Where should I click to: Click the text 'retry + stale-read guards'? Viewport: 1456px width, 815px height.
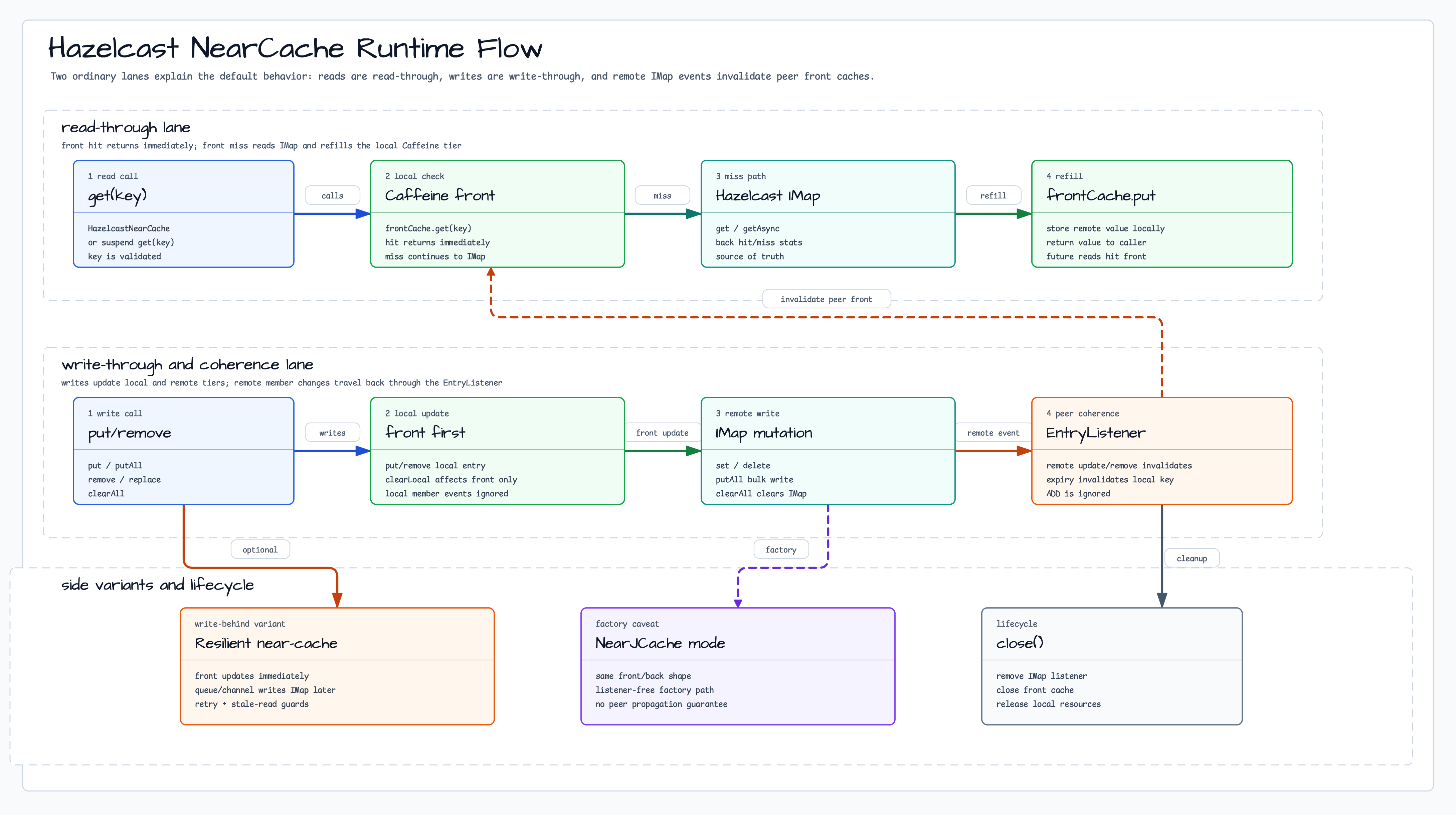coord(251,704)
